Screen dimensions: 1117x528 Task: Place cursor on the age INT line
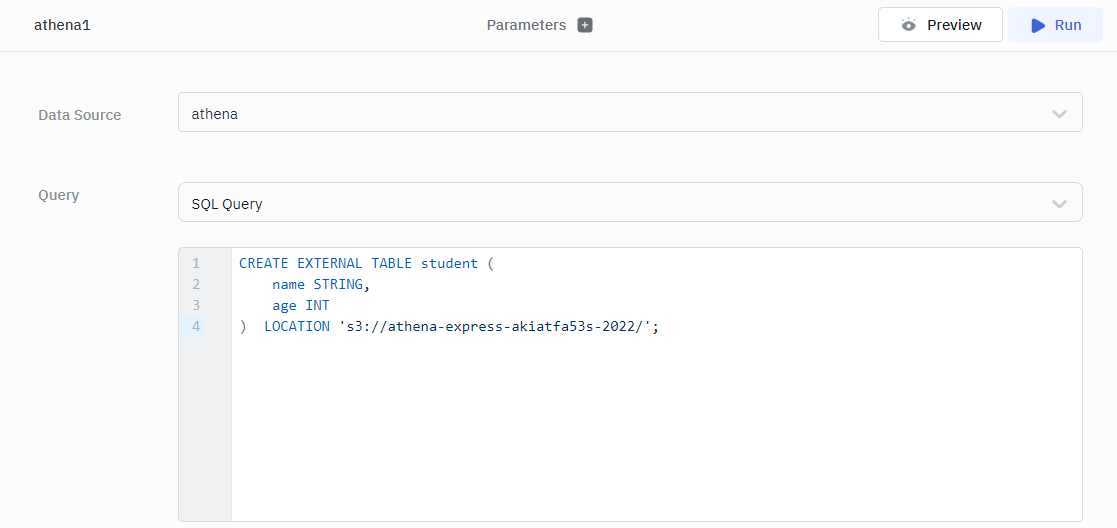300,306
